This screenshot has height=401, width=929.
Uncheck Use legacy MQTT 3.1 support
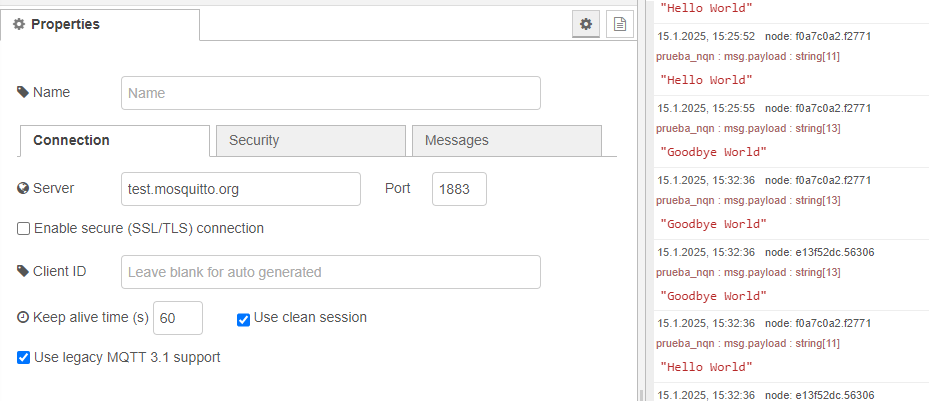pyautogui.click(x=24, y=357)
